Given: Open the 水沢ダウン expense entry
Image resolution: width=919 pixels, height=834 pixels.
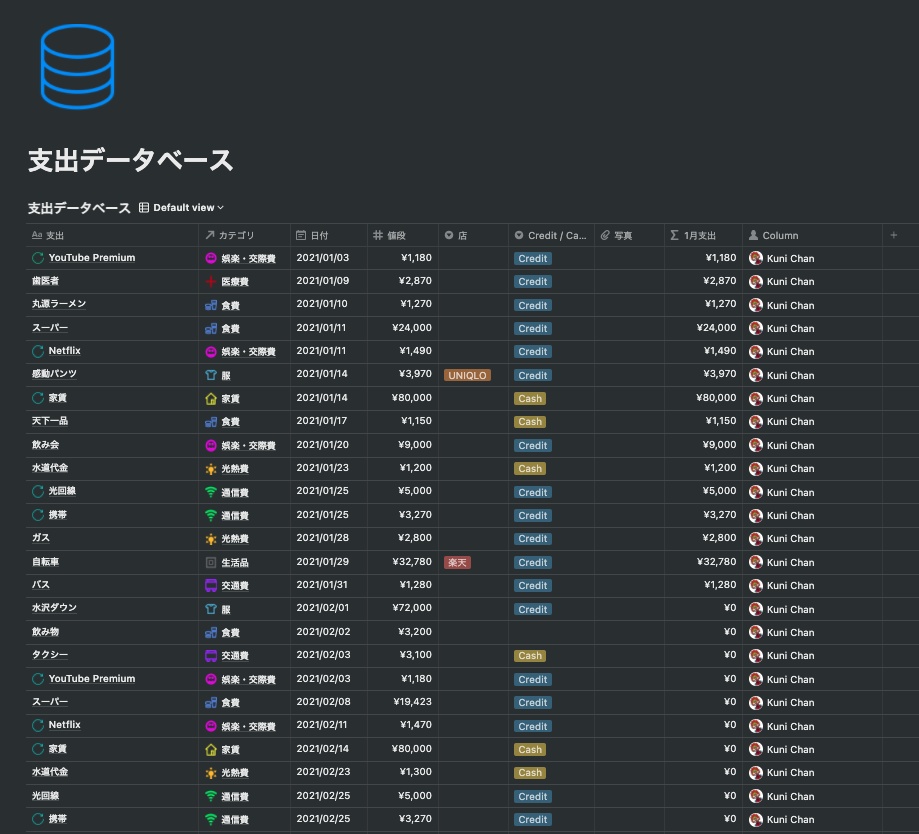Looking at the screenshot, I should click(54, 608).
